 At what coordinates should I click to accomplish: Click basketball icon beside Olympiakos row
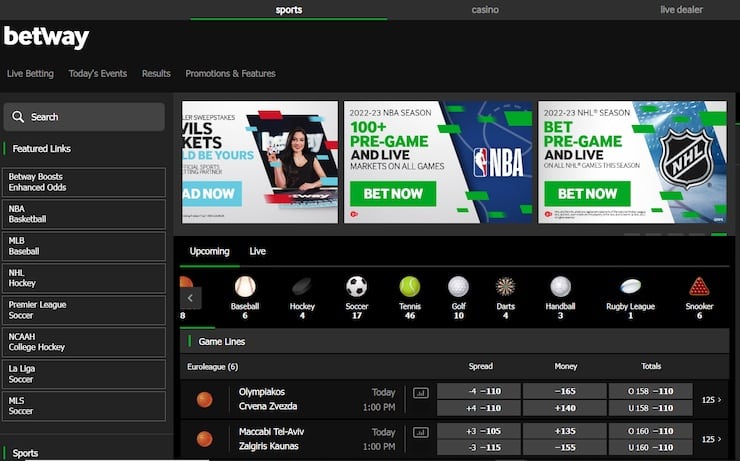(x=204, y=399)
